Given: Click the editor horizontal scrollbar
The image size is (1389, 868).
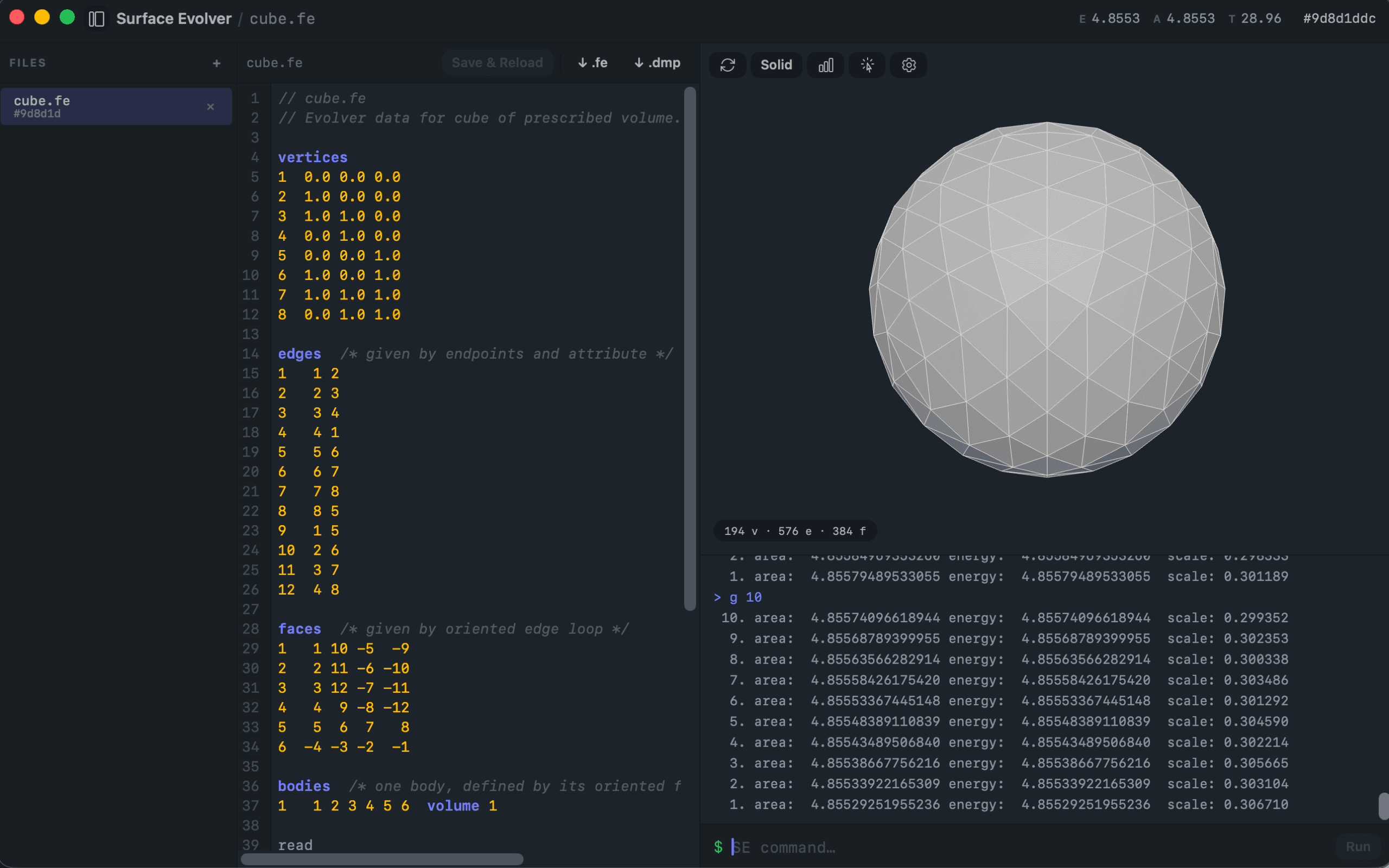Looking at the screenshot, I should 381,859.
